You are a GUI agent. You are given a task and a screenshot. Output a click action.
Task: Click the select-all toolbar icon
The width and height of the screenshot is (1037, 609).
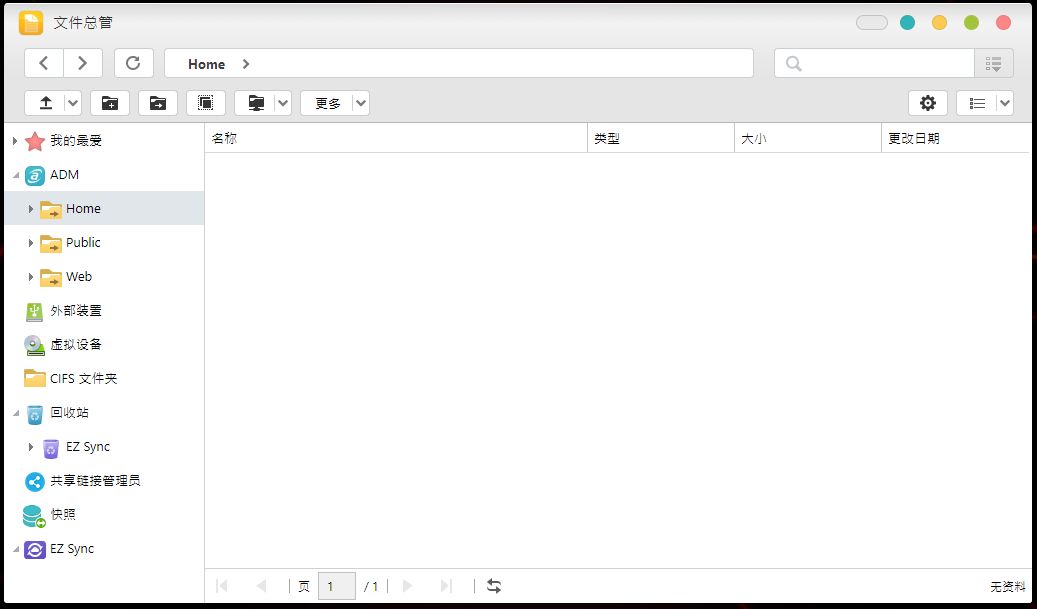[x=206, y=103]
